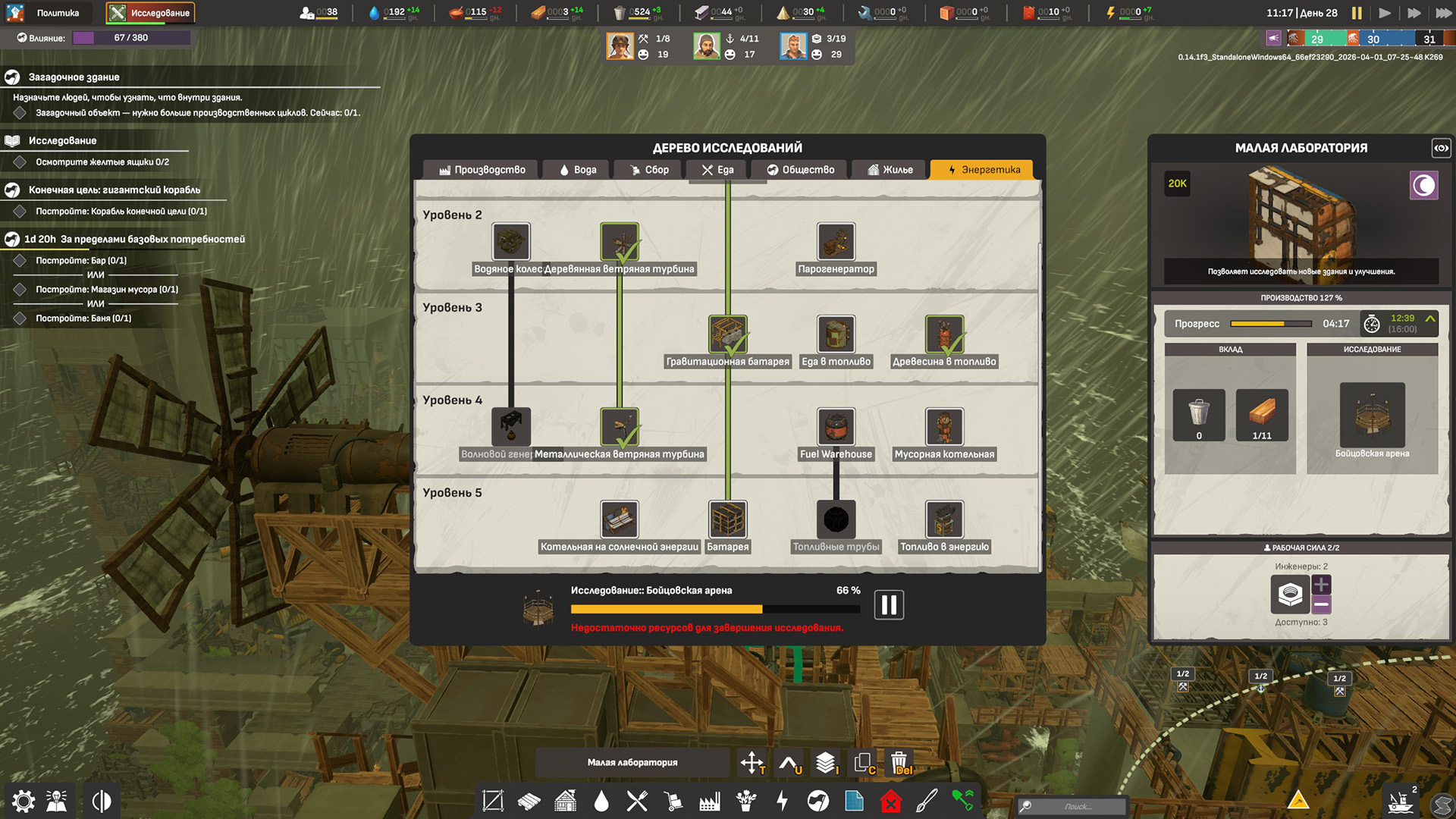Click the Гравитационная батарея research node
1456x819 pixels.
pyautogui.click(x=728, y=334)
